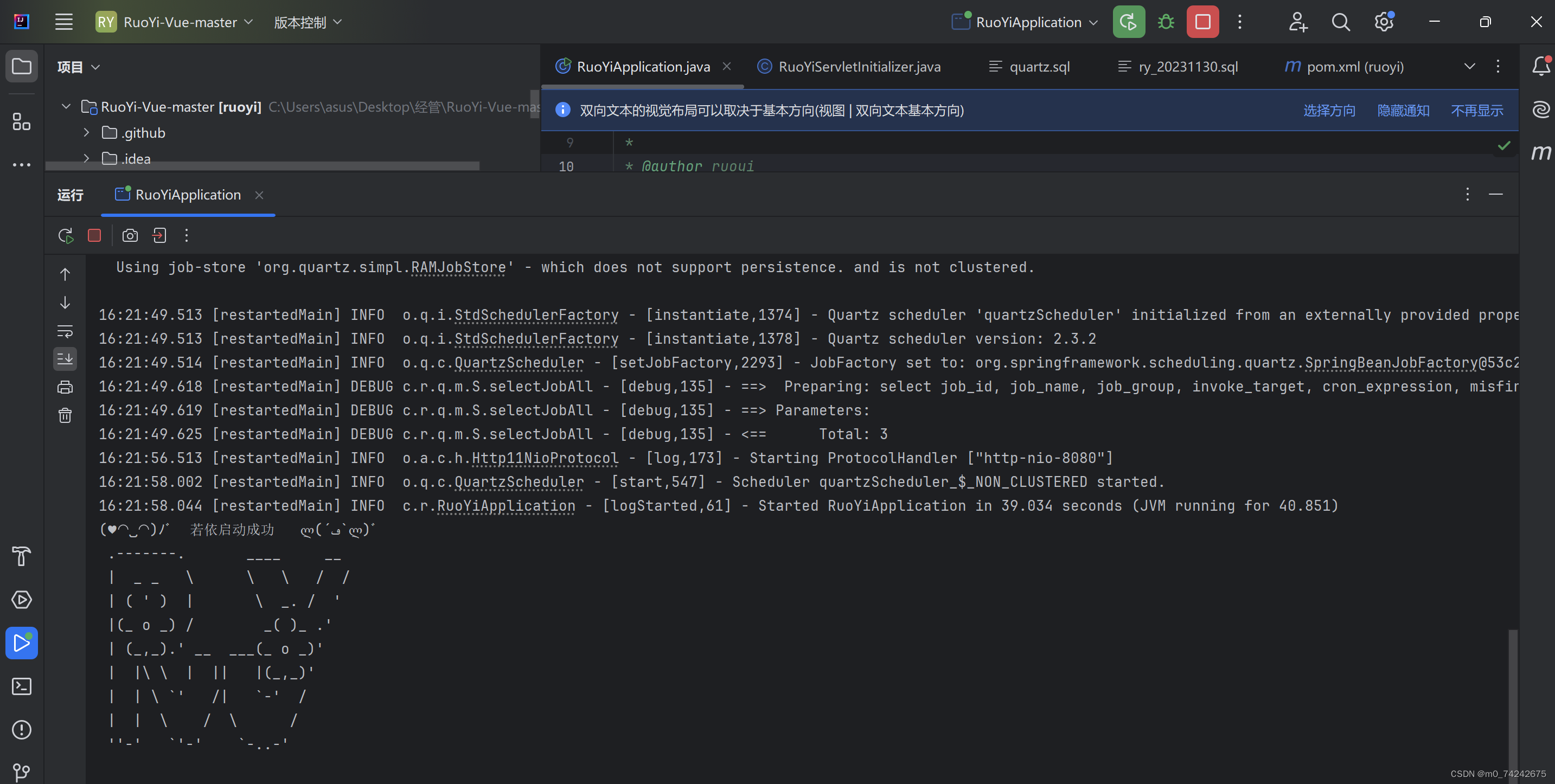This screenshot has height=784, width=1555.
Task: Jump down the stack trace arrow
Action: click(65, 303)
